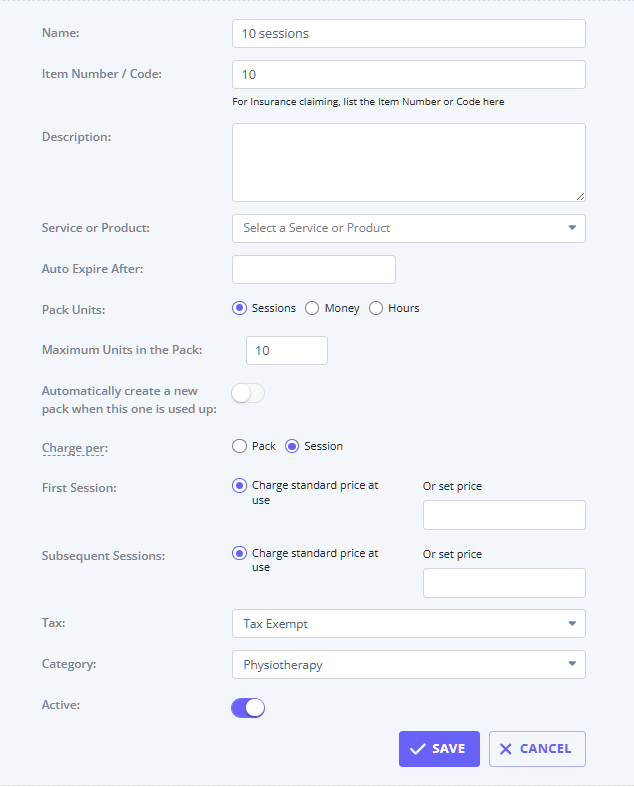634x787 pixels.
Task: Click the Name text field
Action: tap(408, 33)
